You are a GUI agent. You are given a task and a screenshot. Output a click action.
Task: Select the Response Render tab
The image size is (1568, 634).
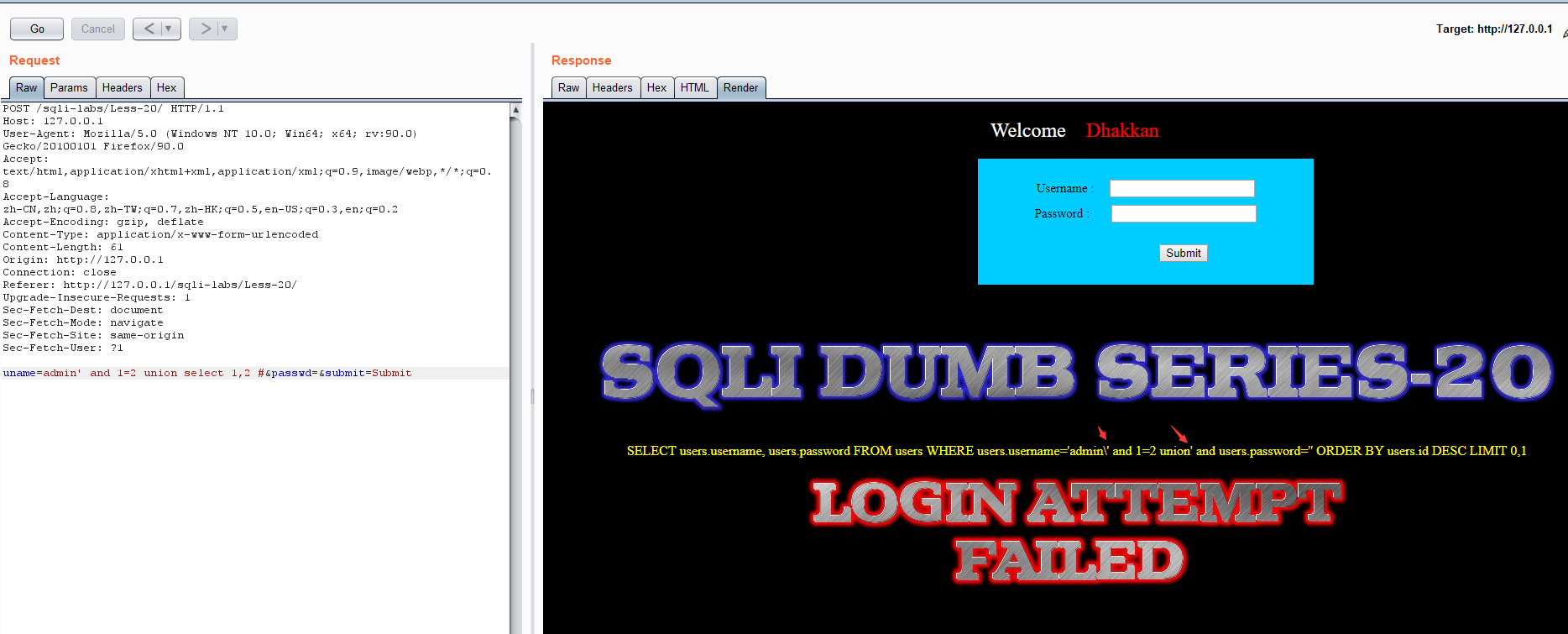coord(741,87)
